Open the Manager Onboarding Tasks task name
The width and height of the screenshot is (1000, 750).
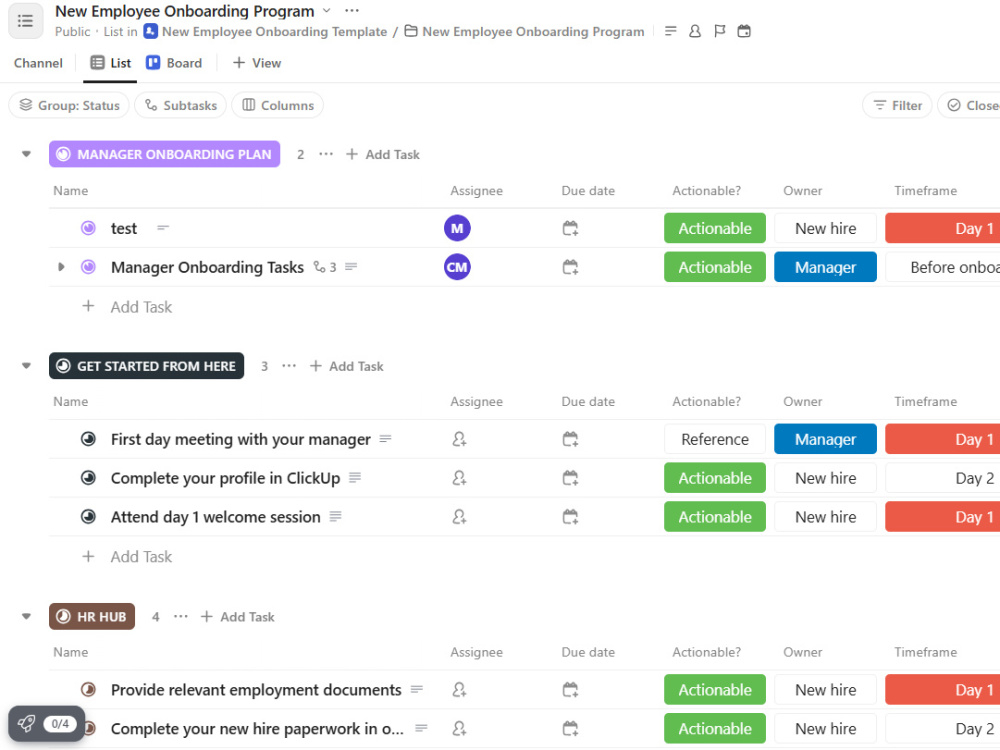click(207, 267)
